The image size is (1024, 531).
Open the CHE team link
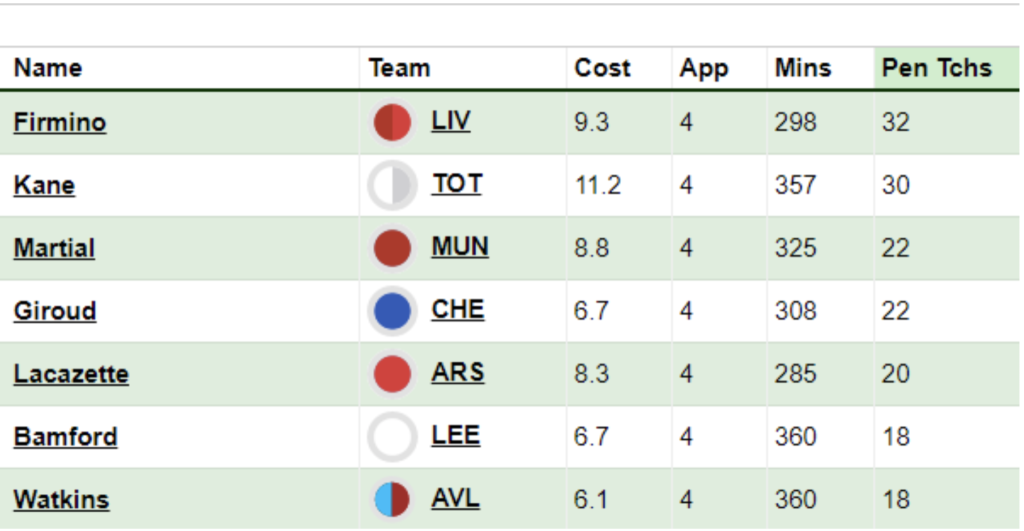(458, 309)
